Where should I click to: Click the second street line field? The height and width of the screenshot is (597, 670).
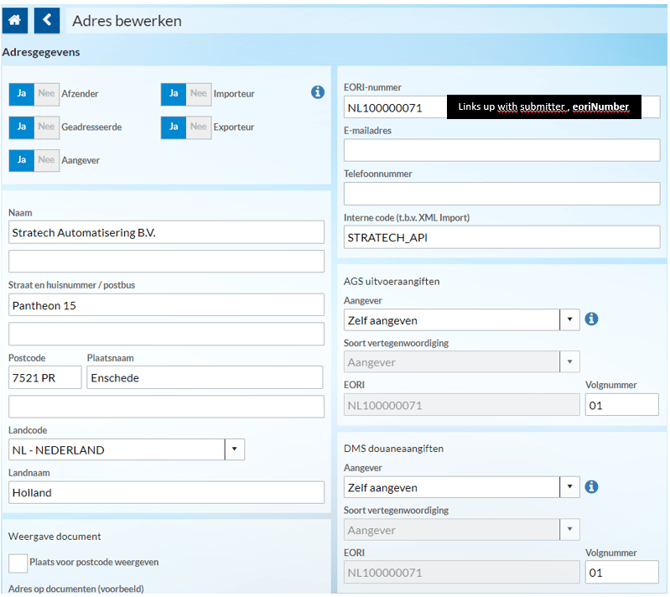(166, 334)
